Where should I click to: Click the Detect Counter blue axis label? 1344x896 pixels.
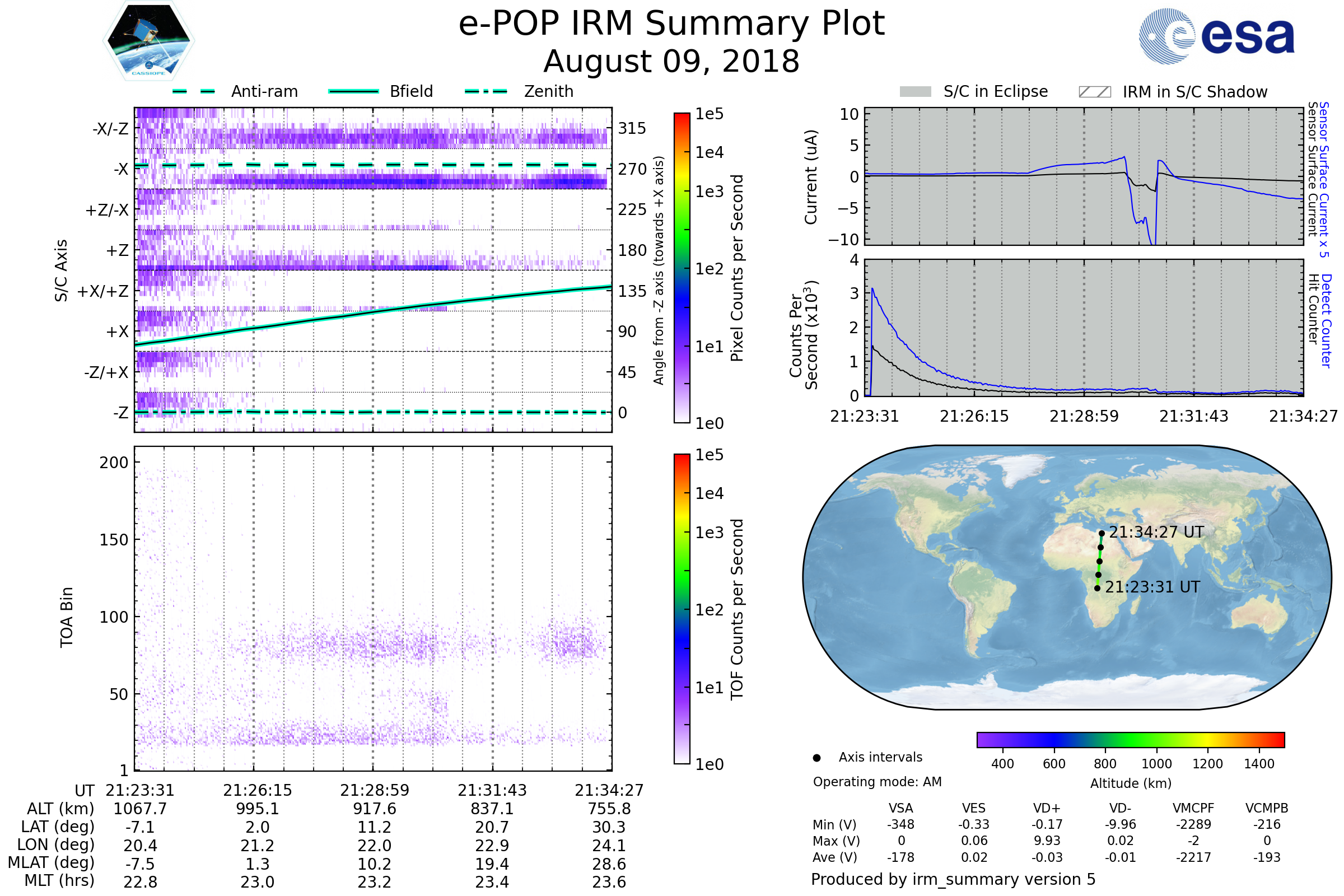click(x=1326, y=321)
